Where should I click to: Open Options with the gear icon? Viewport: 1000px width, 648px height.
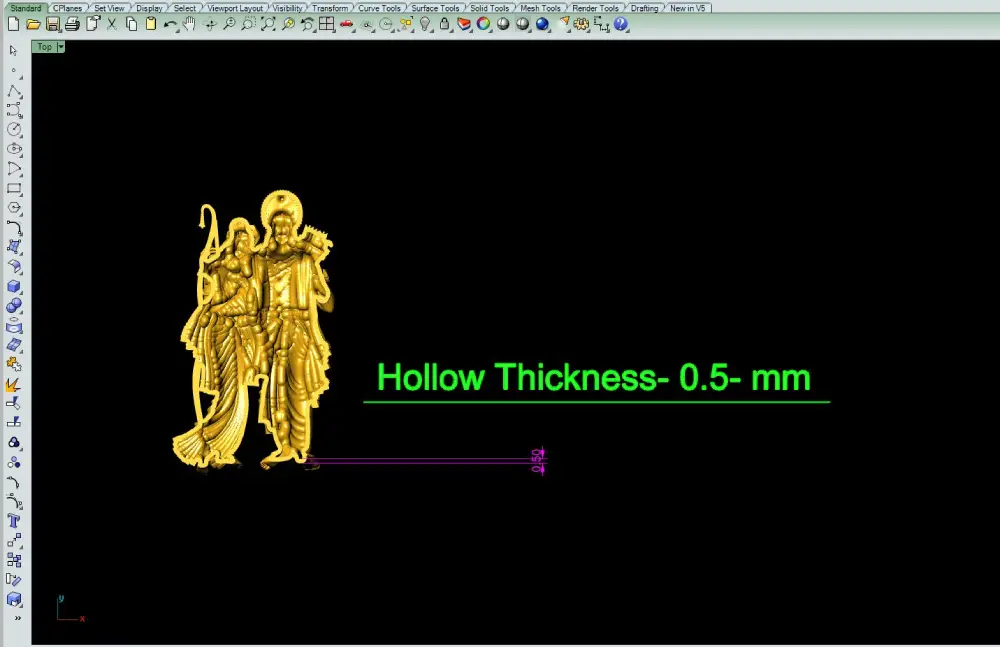pyautogui.click(x=582, y=24)
